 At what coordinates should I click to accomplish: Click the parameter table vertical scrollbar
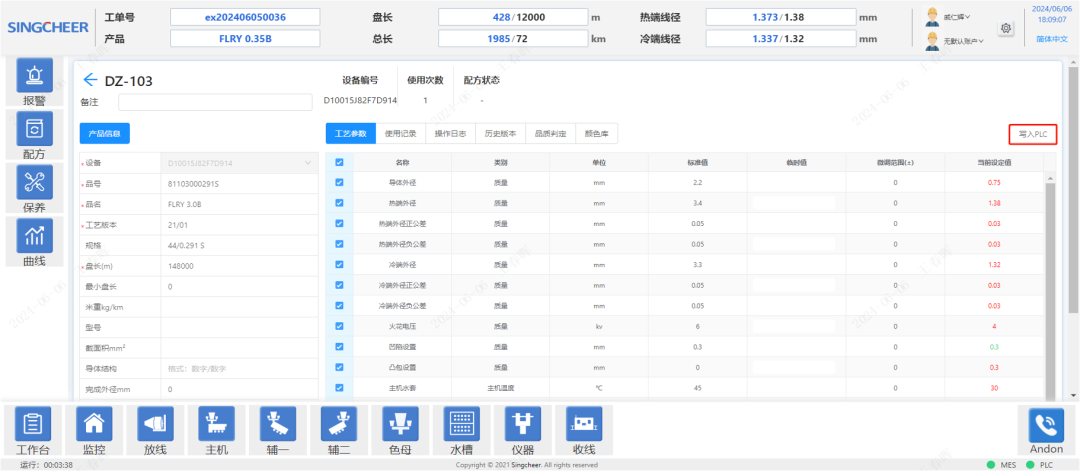1050,291
